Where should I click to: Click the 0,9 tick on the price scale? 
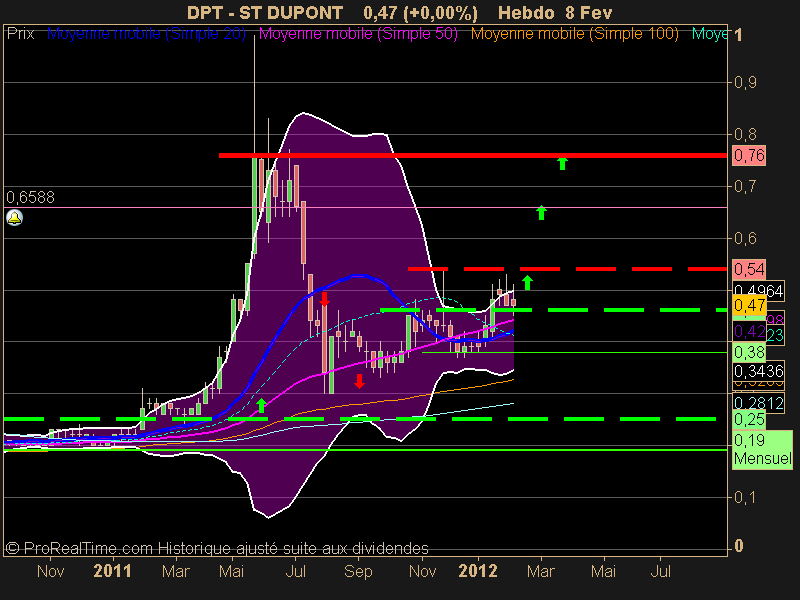[x=745, y=82]
